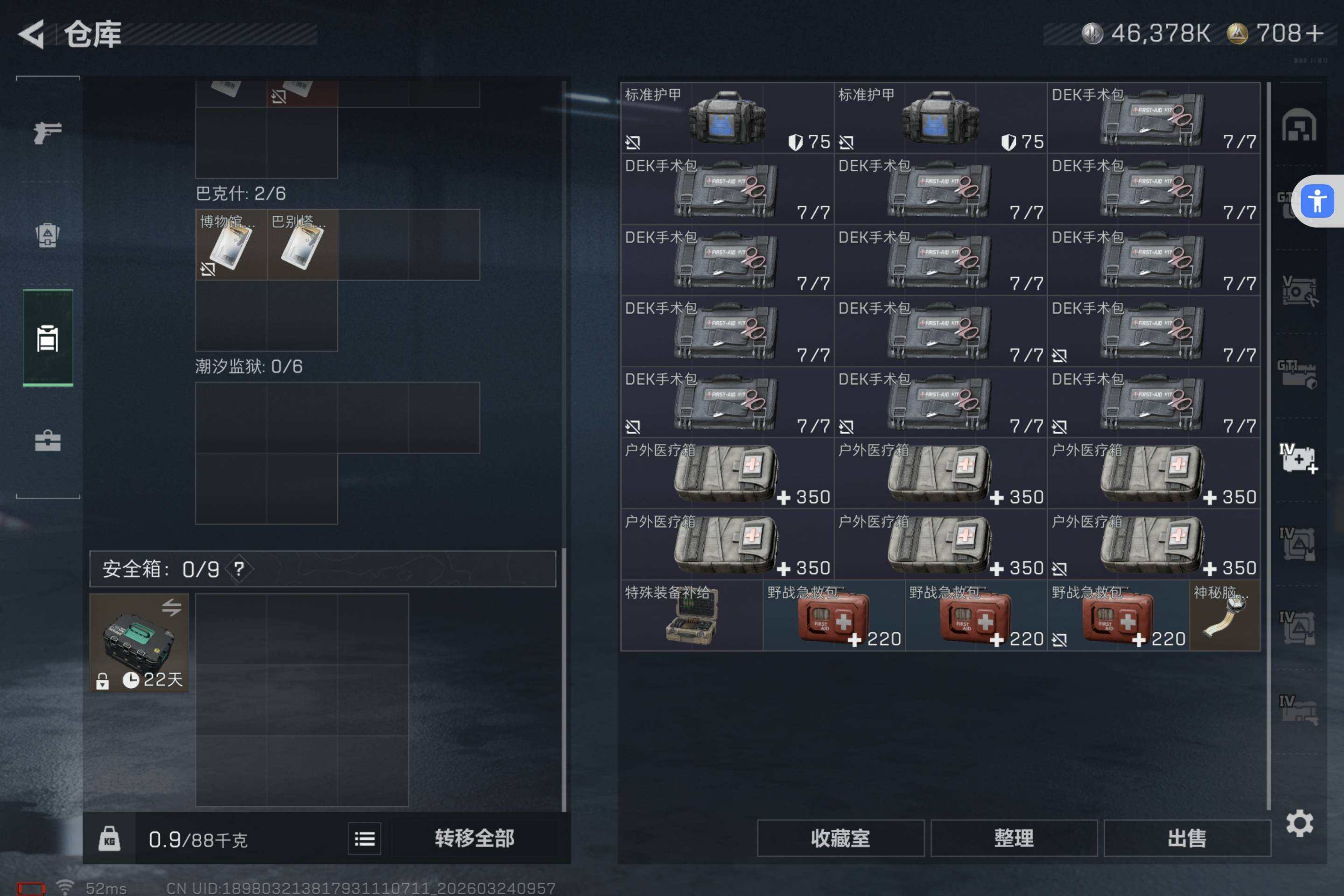1344x896 pixels.
Task: Open the 收藏室 tab
Action: point(840,838)
